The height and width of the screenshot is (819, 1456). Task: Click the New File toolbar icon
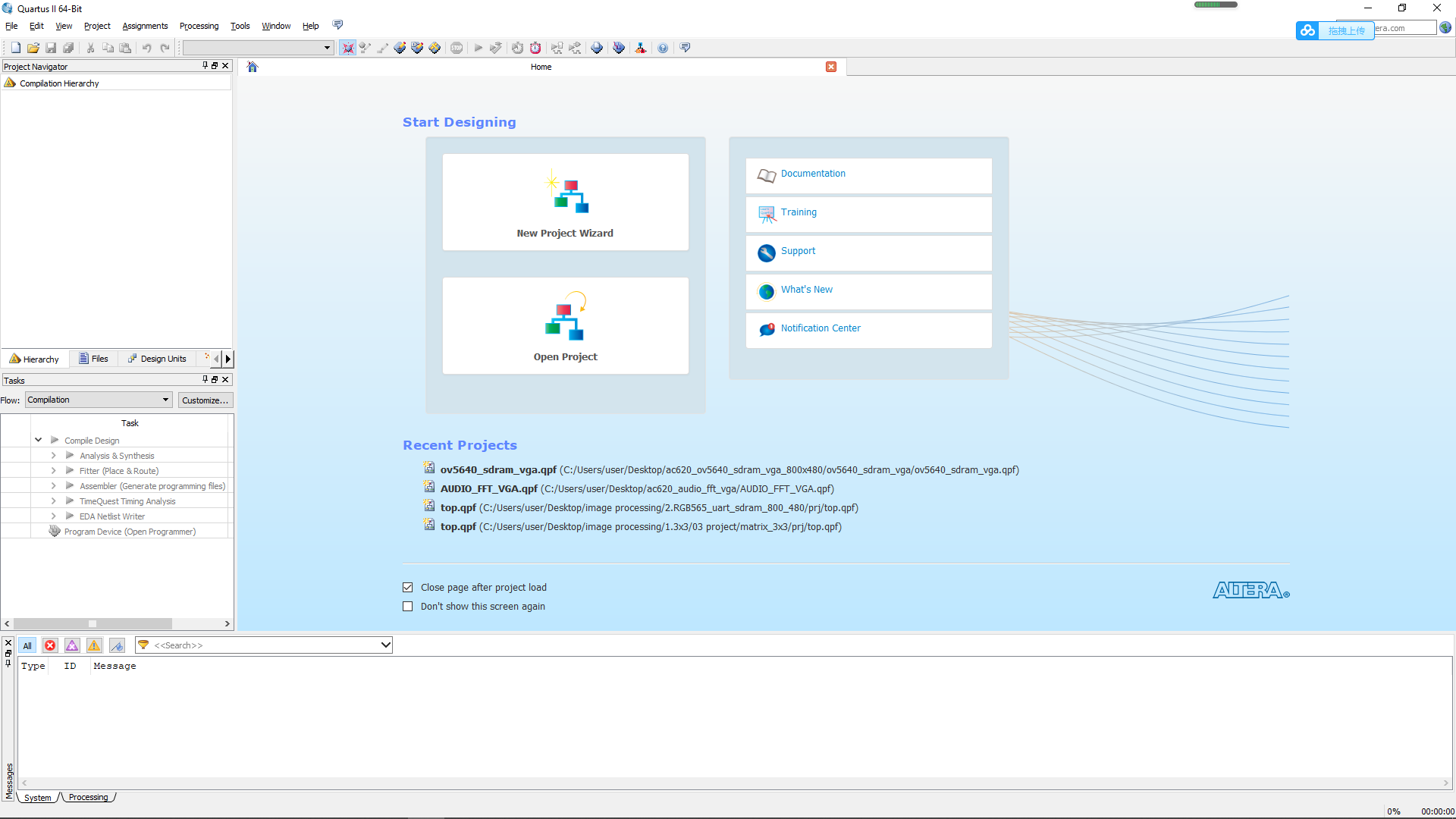coord(15,48)
